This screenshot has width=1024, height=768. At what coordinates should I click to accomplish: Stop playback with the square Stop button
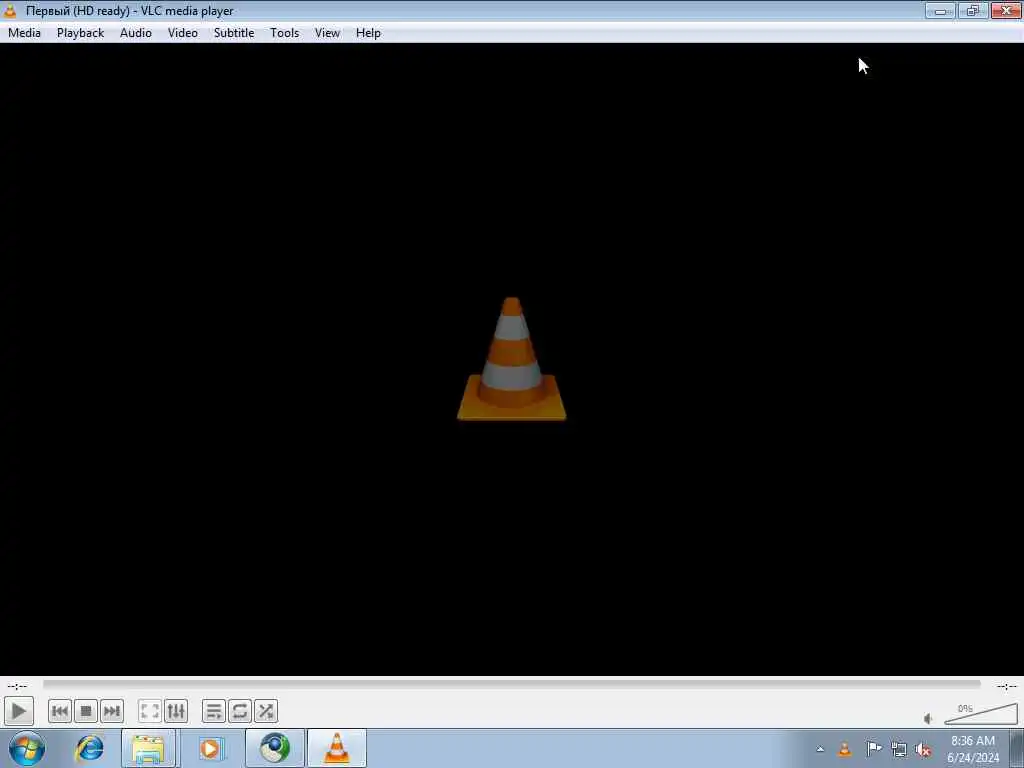pos(86,711)
